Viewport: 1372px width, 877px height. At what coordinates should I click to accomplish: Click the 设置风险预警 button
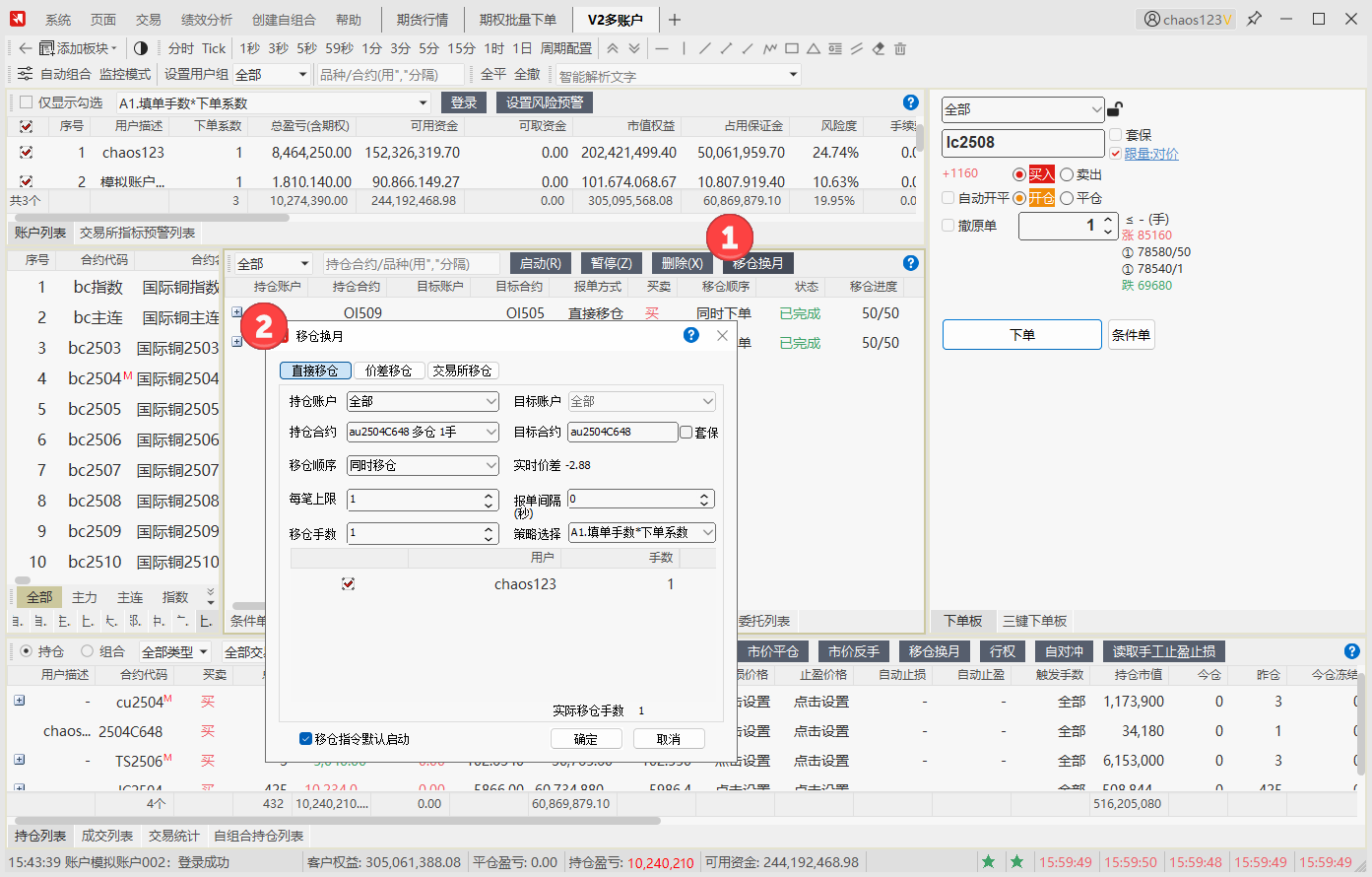545,102
